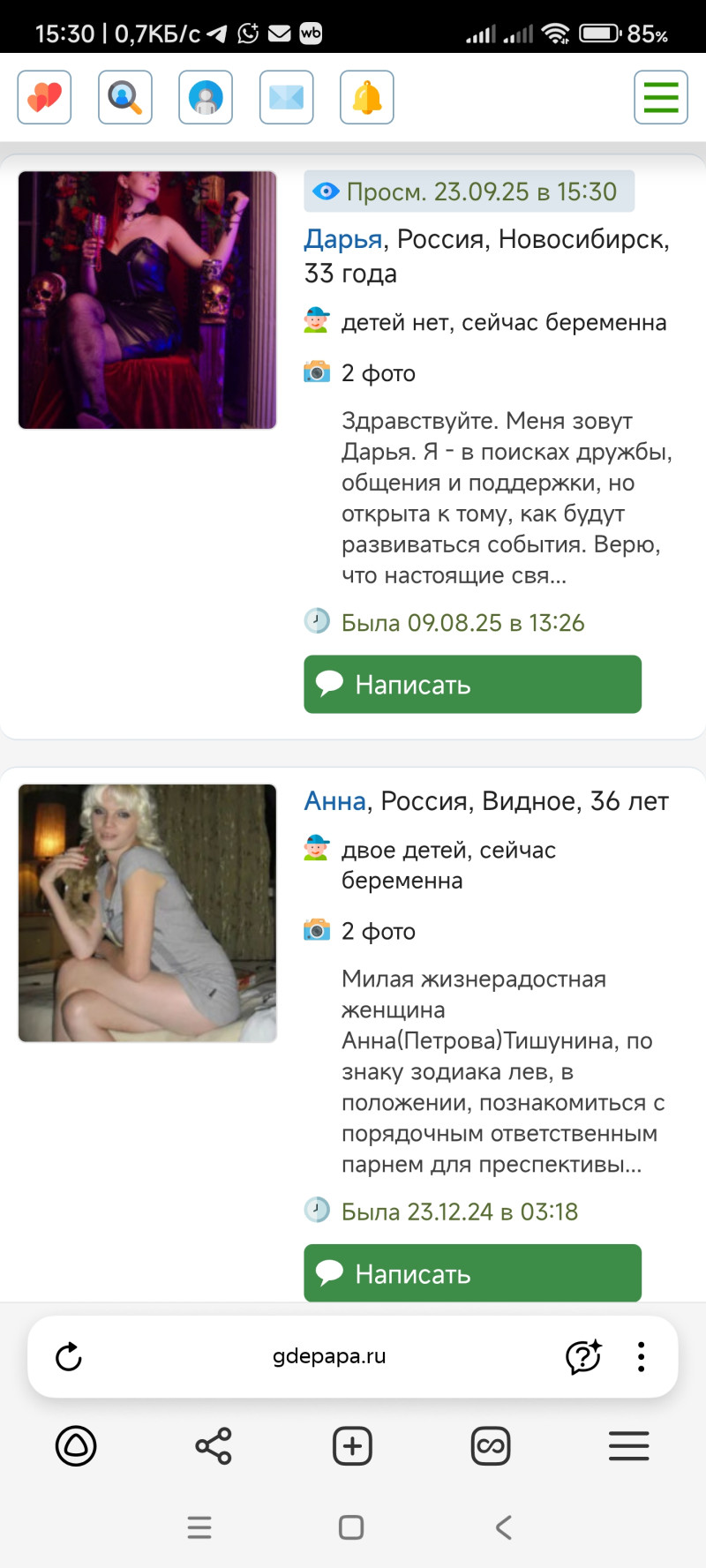
Task: Open the Alice assistant icon in bottom bar
Action: point(76,1446)
